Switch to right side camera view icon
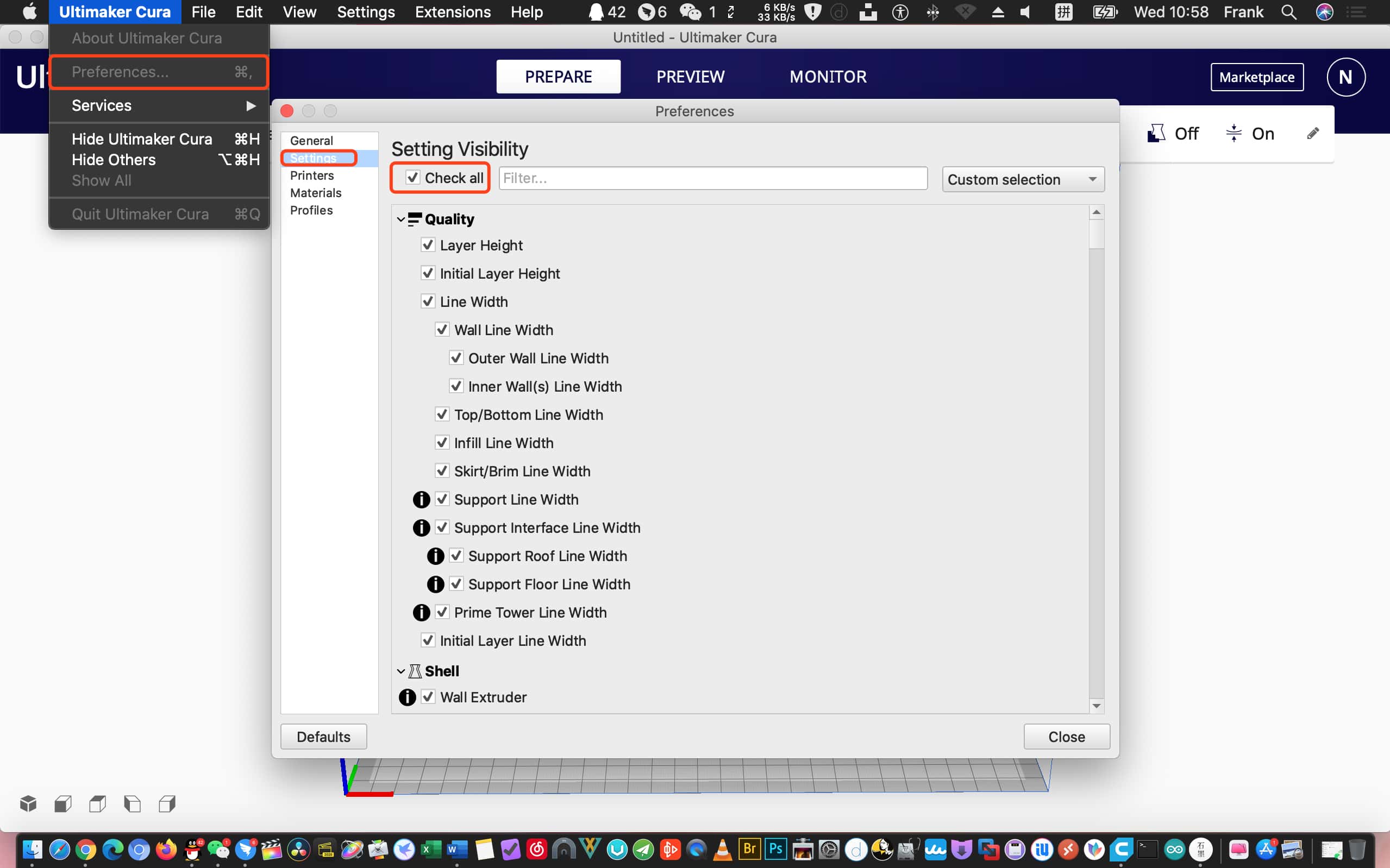 pyautogui.click(x=167, y=804)
